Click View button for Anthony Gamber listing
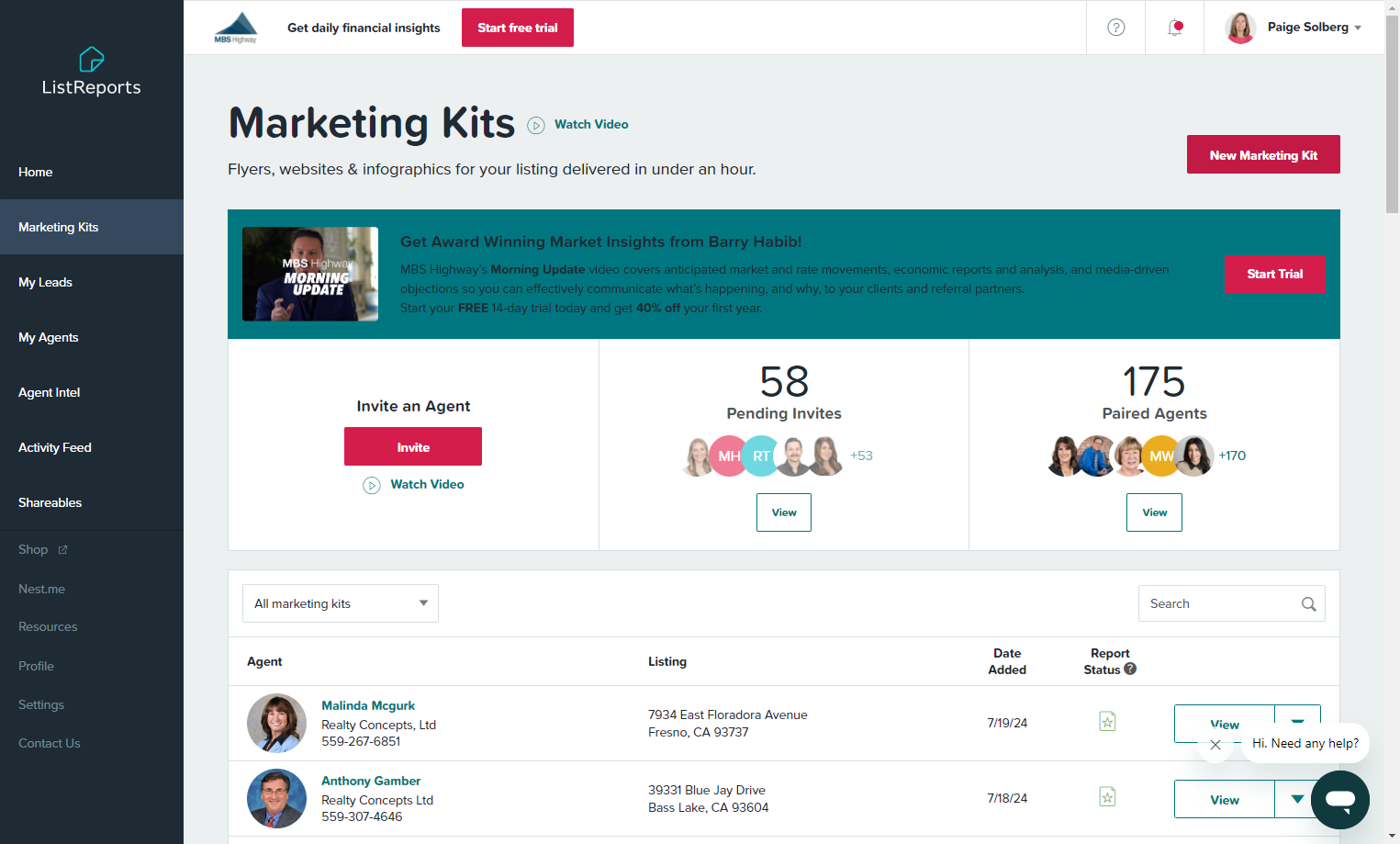Viewport: 1400px width, 844px height. point(1225,799)
